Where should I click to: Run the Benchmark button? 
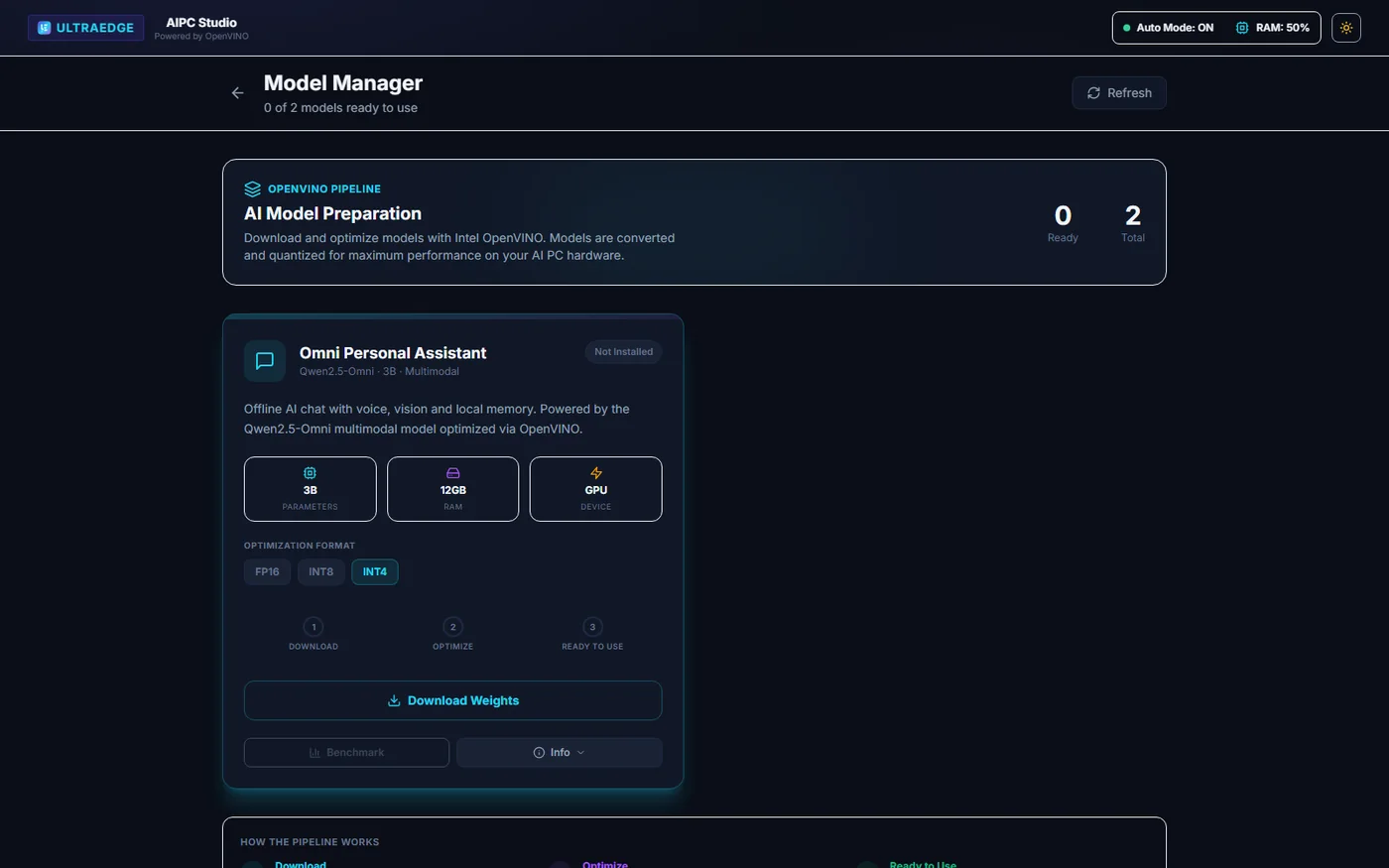pyautogui.click(x=346, y=752)
